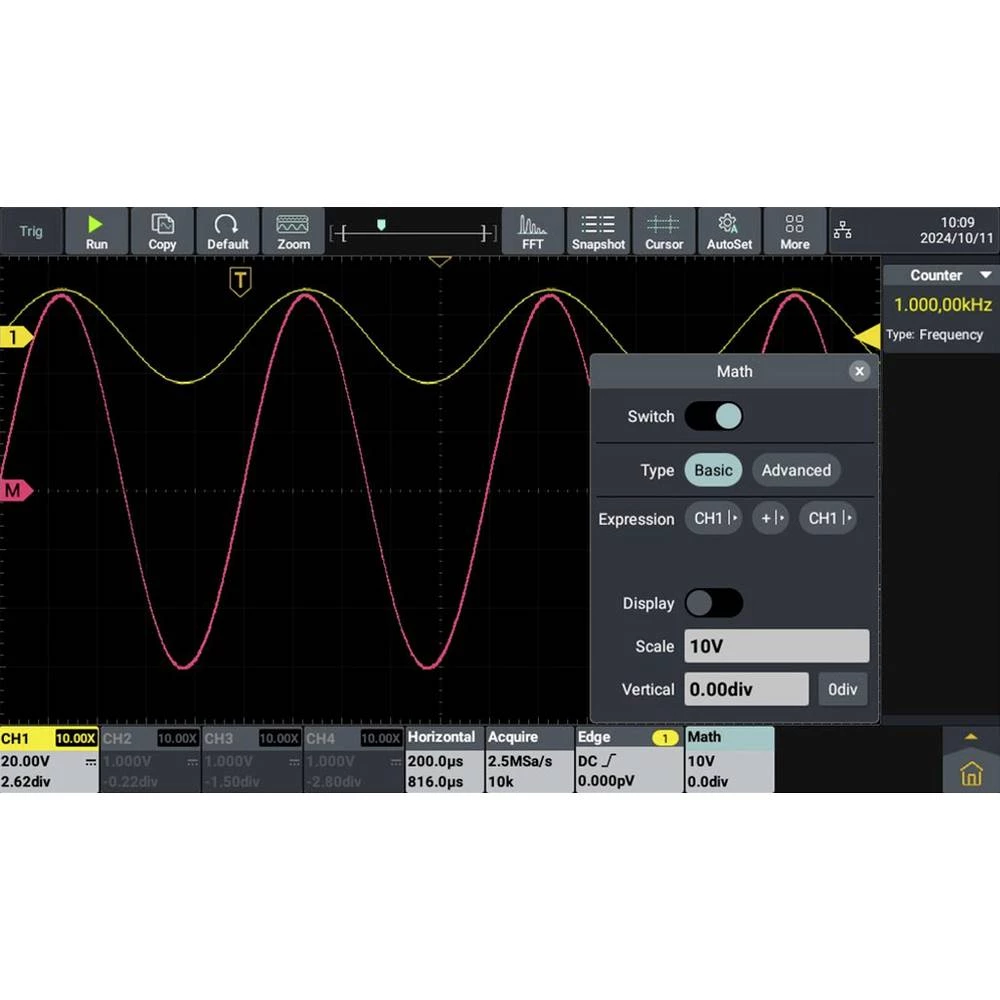The height and width of the screenshot is (1000, 1000).
Task: Open the Zoom waveform tool
Action: [x=293, y=231]
